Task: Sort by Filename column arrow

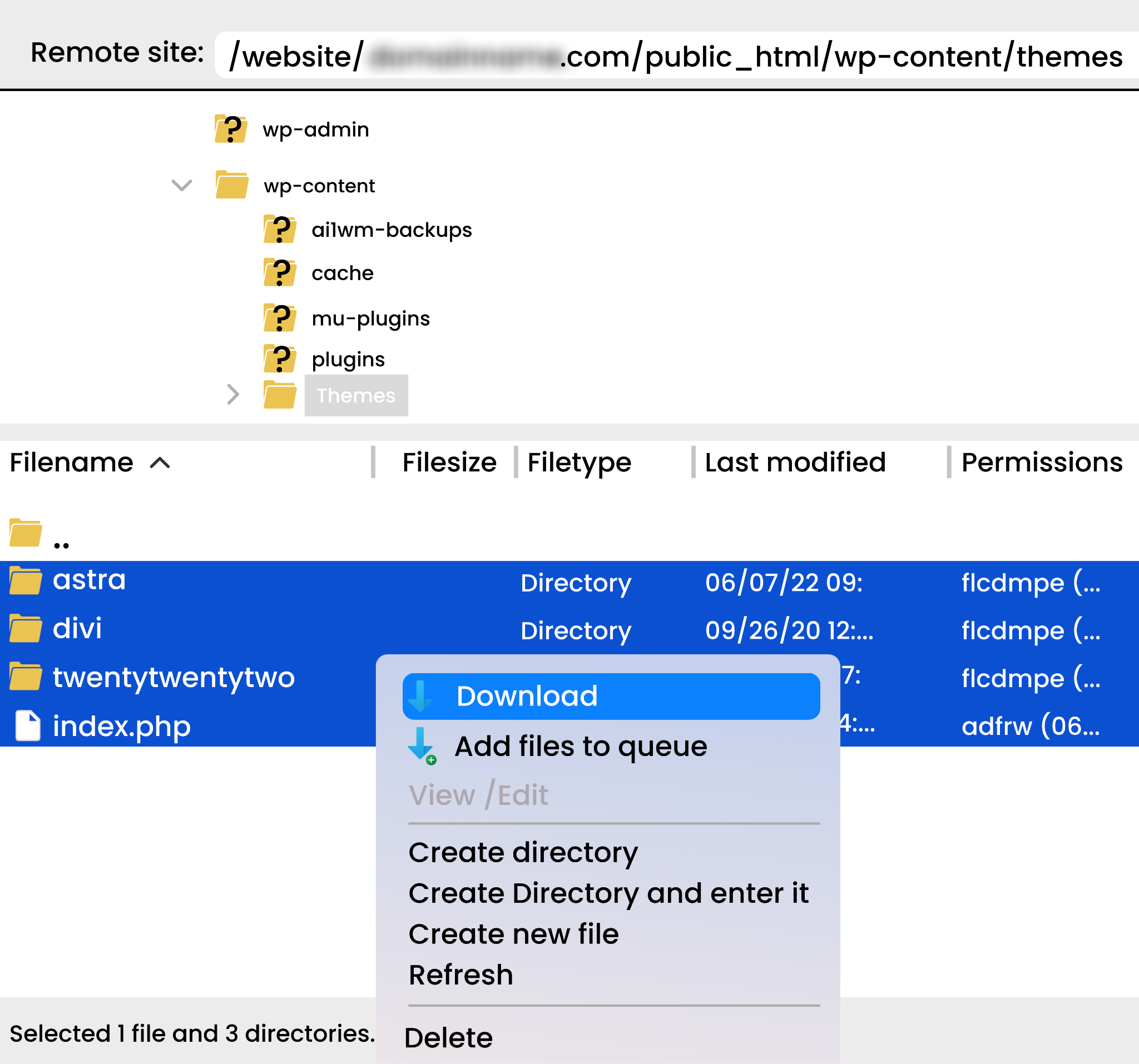Action: click(160, 463)
